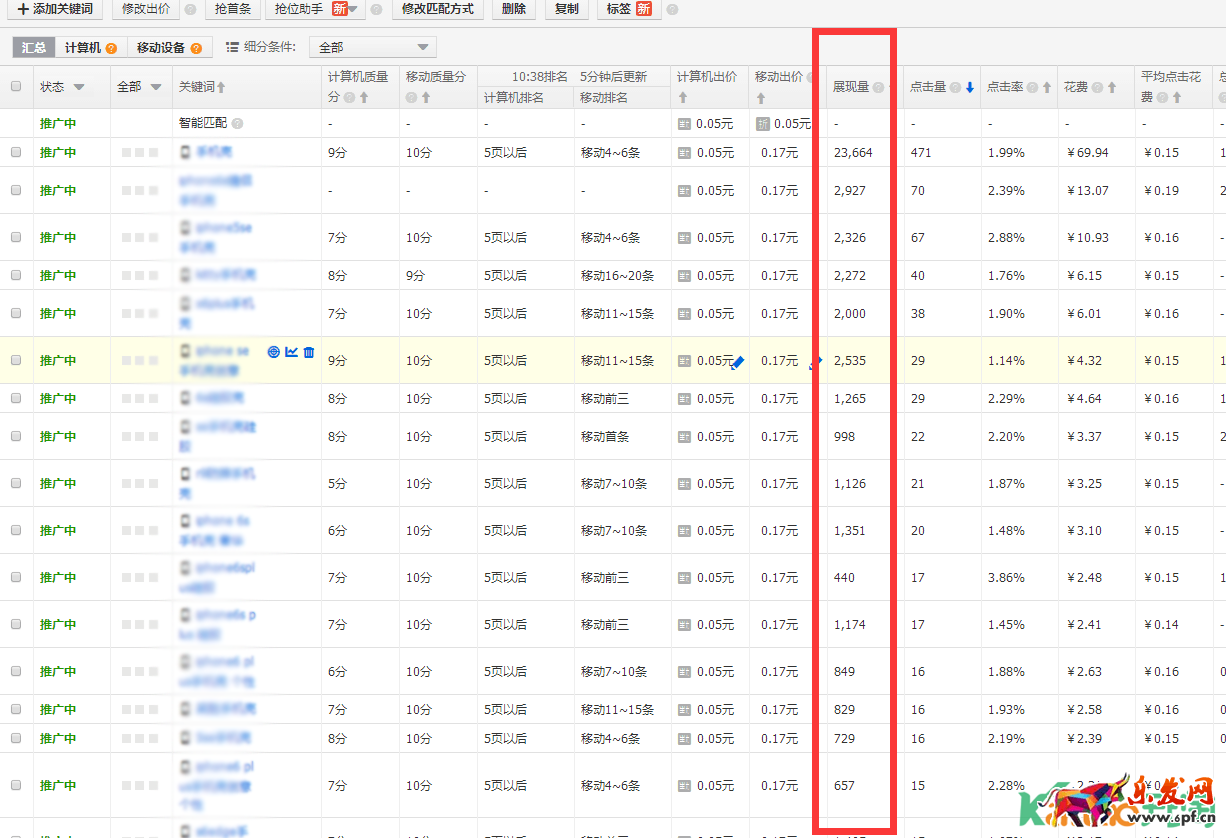Switch to the 移动设备 tab
Viewport: 1226px width, 838px height.
170,47
